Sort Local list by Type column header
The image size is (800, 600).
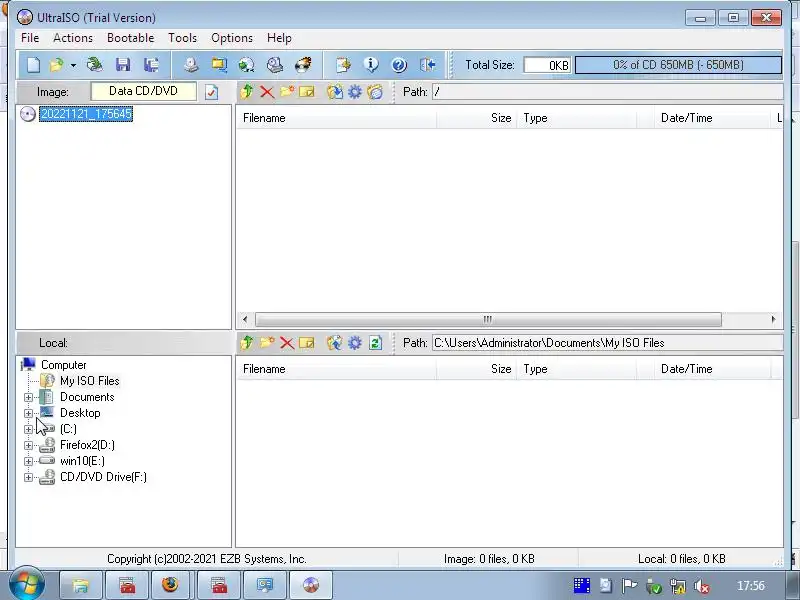[x=577, y=369]
